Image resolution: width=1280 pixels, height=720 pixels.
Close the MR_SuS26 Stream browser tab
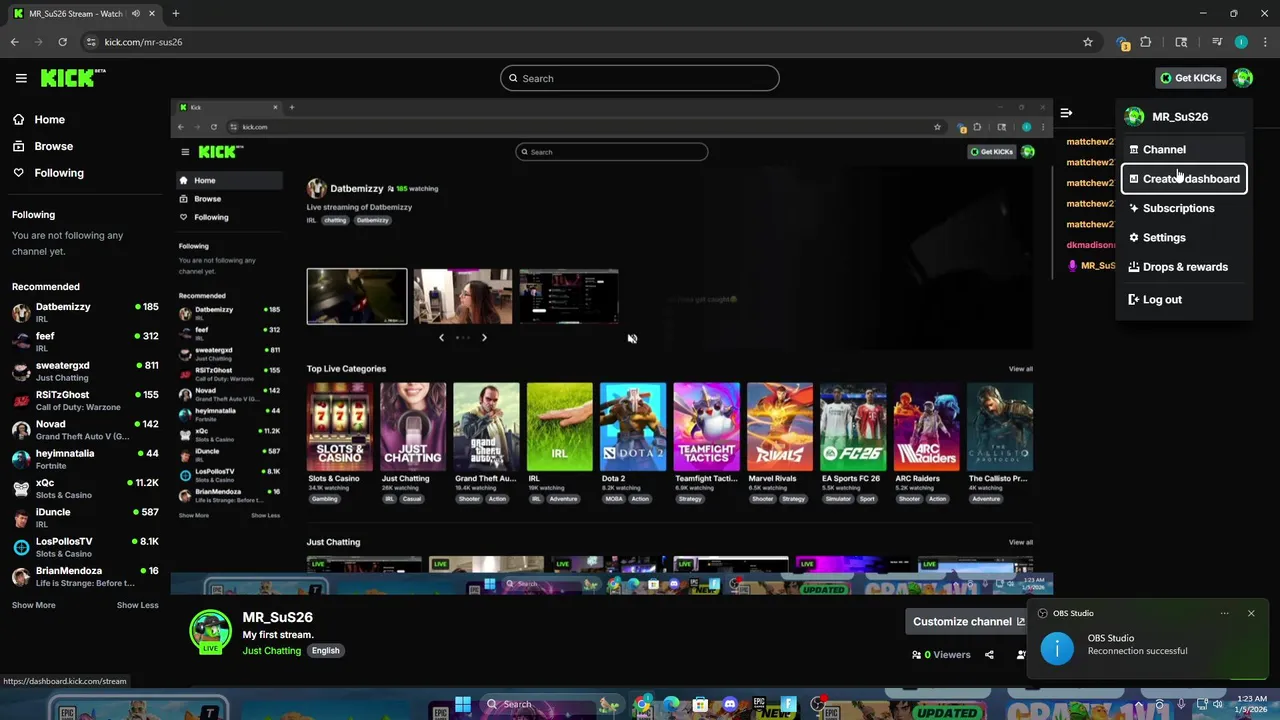click(151, 14)
